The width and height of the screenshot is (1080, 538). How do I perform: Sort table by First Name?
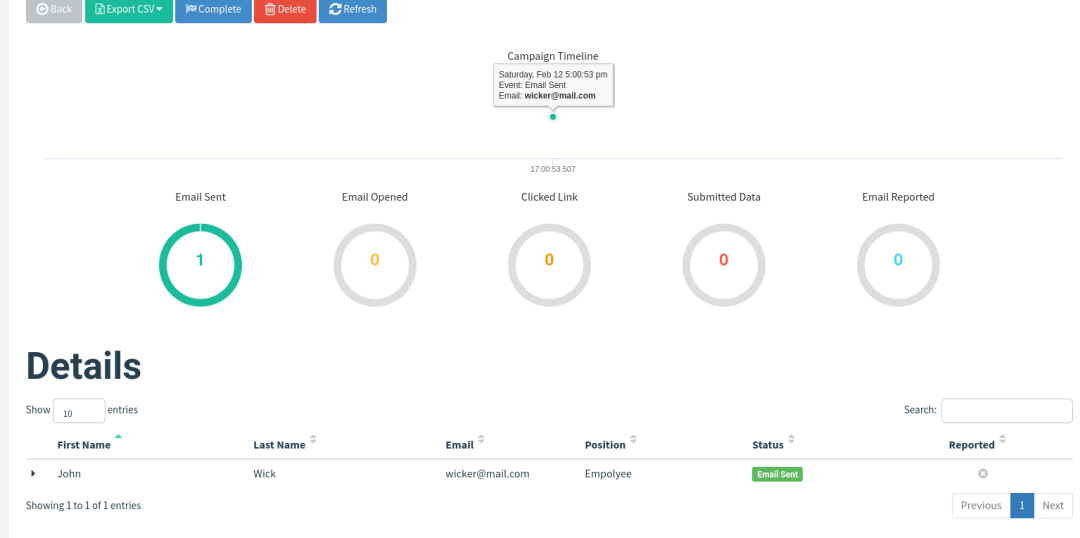point(84,444)
